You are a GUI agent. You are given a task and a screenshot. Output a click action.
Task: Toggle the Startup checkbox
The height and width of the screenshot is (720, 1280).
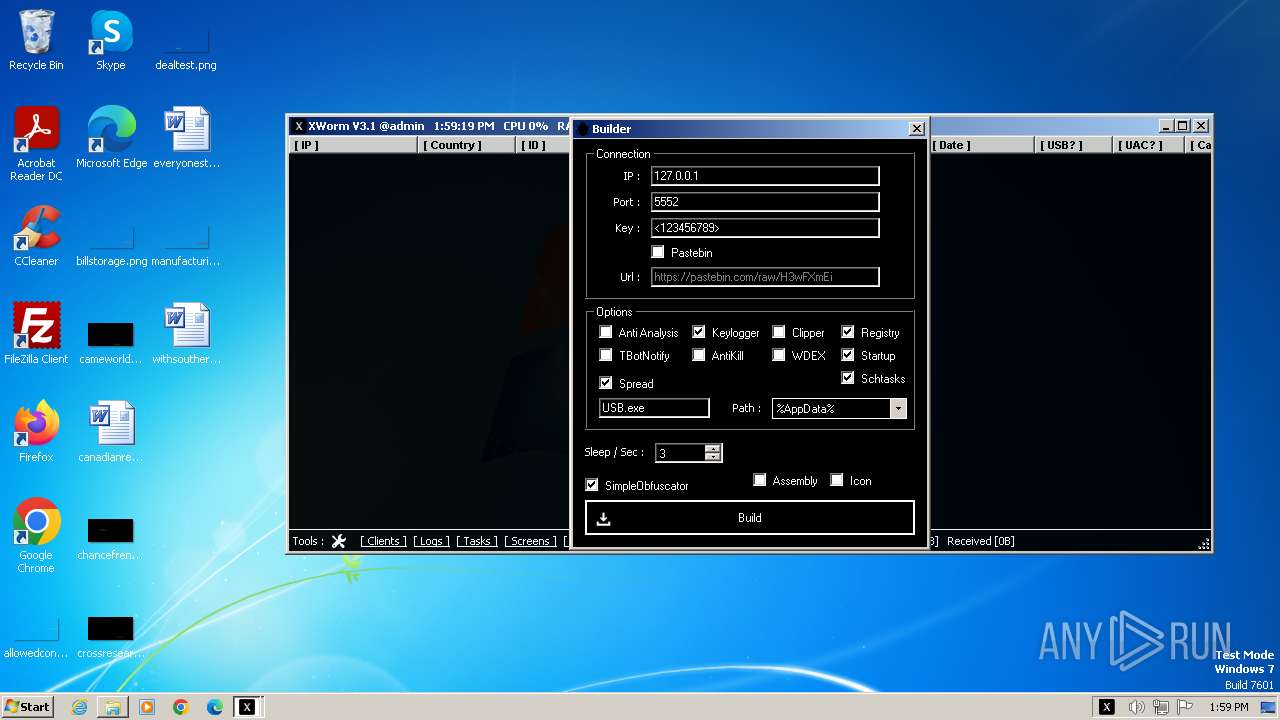[x=848, y=355]
